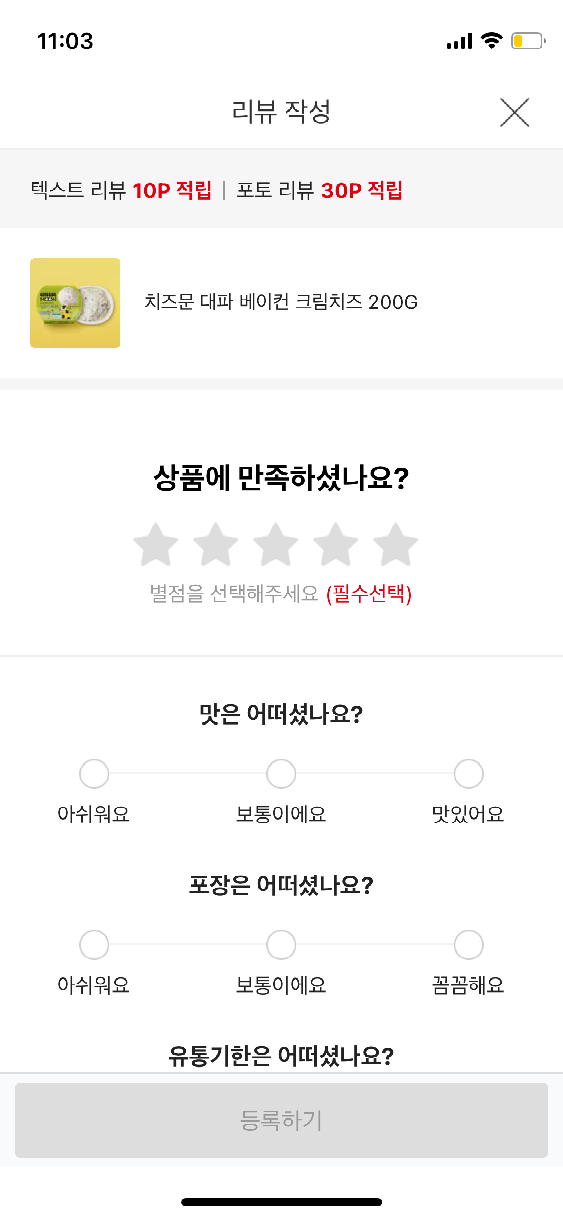Choose 아쉬워요 for packaging question
Viewport: 563px width, 1218px height.
click(94, 945)
